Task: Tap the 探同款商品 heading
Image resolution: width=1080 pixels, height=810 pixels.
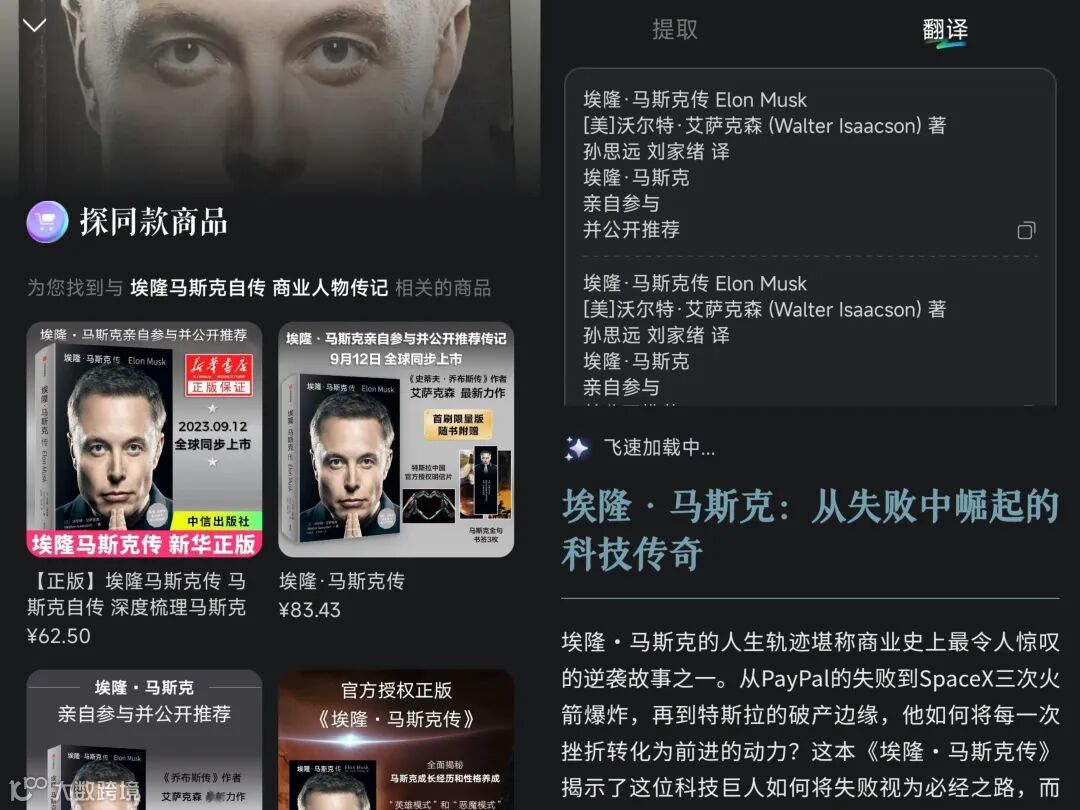Action: [x=154, y=222]
